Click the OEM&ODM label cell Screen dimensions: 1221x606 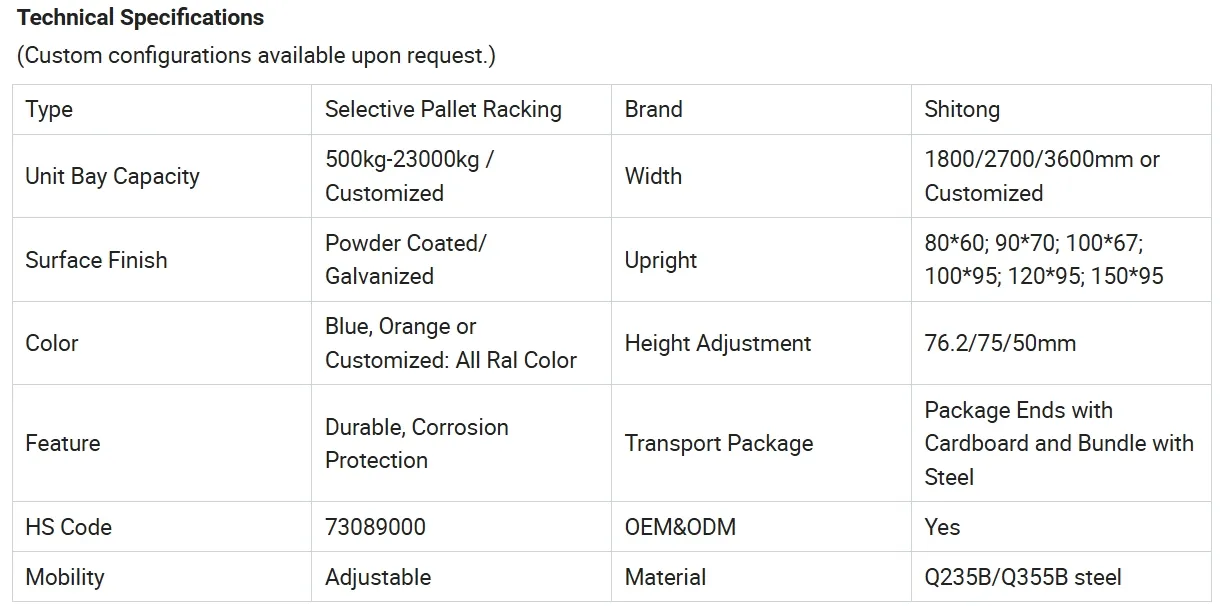(x=680, y=527)
